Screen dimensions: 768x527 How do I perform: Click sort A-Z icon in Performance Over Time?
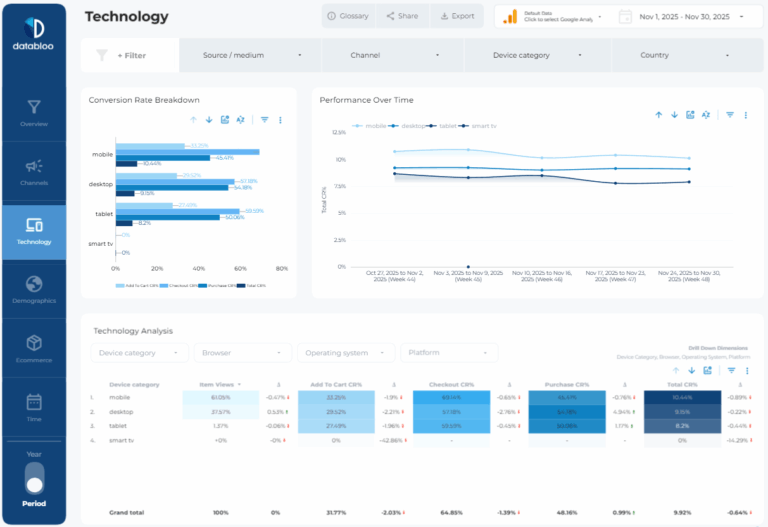pos(706,115)
